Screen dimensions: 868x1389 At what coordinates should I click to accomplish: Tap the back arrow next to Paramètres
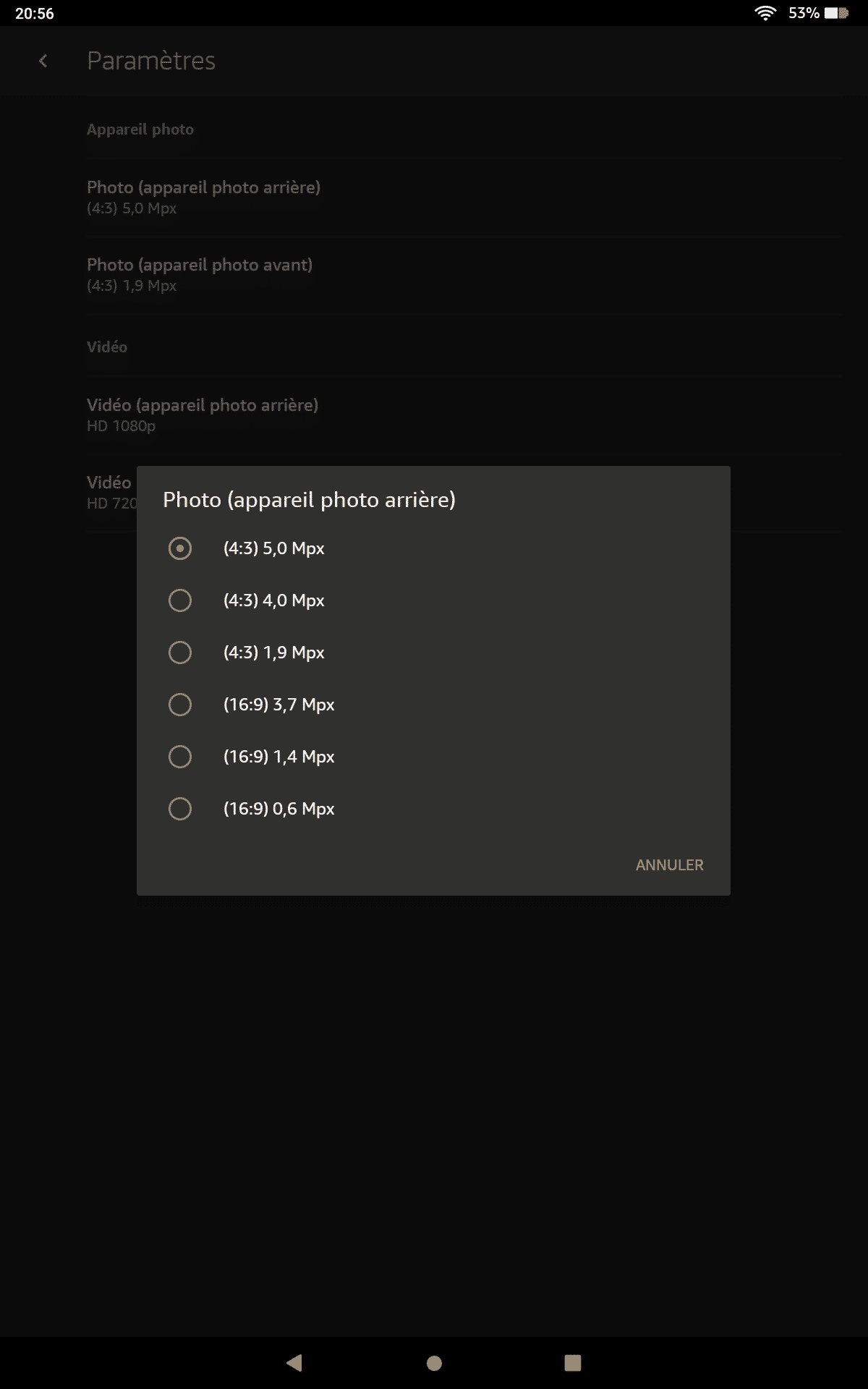43,61
